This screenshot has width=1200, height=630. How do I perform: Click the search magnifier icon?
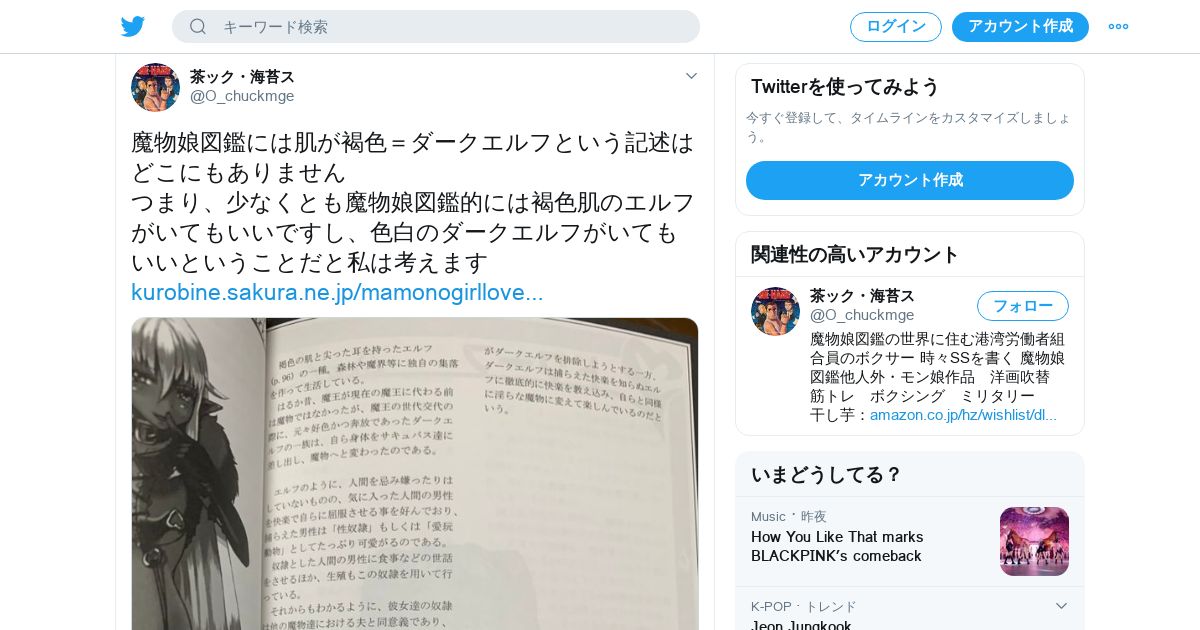point(198,26)
